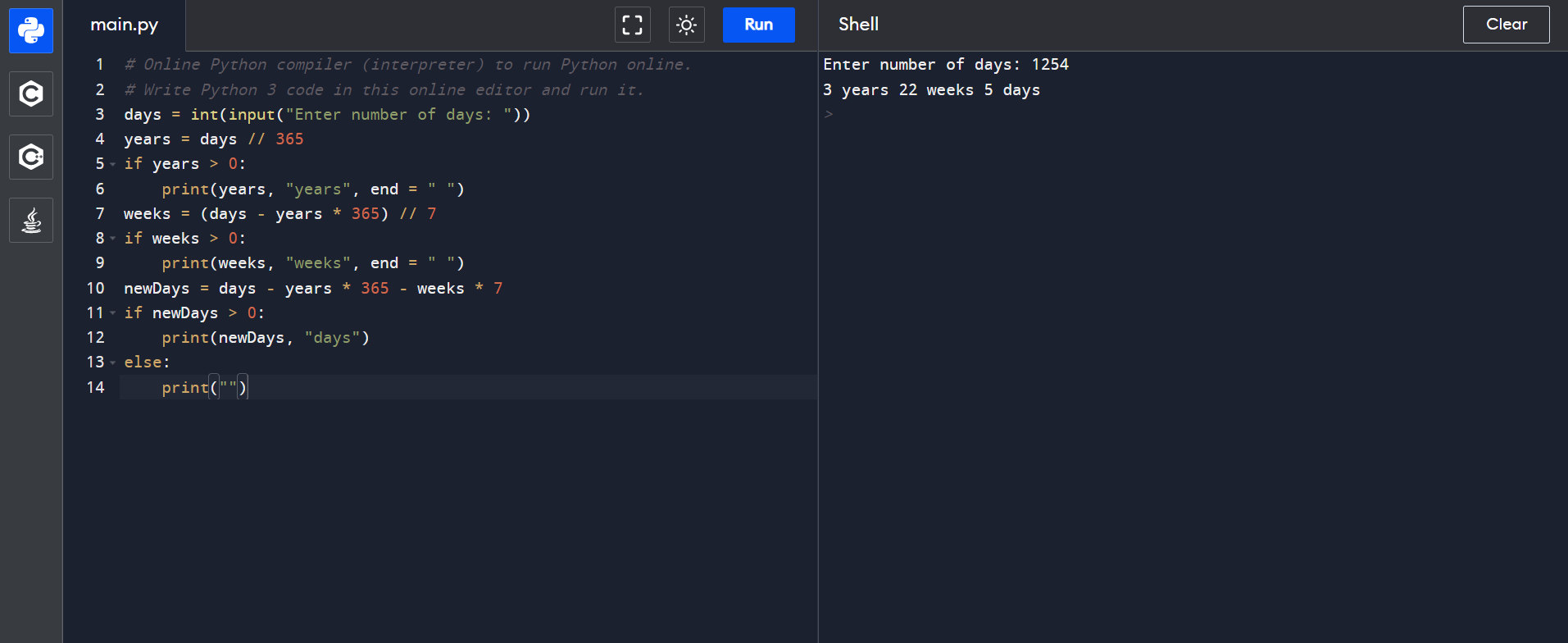Open the Java compiler icon
This screenshot has height=643, width=1568.
click(31, 220)
